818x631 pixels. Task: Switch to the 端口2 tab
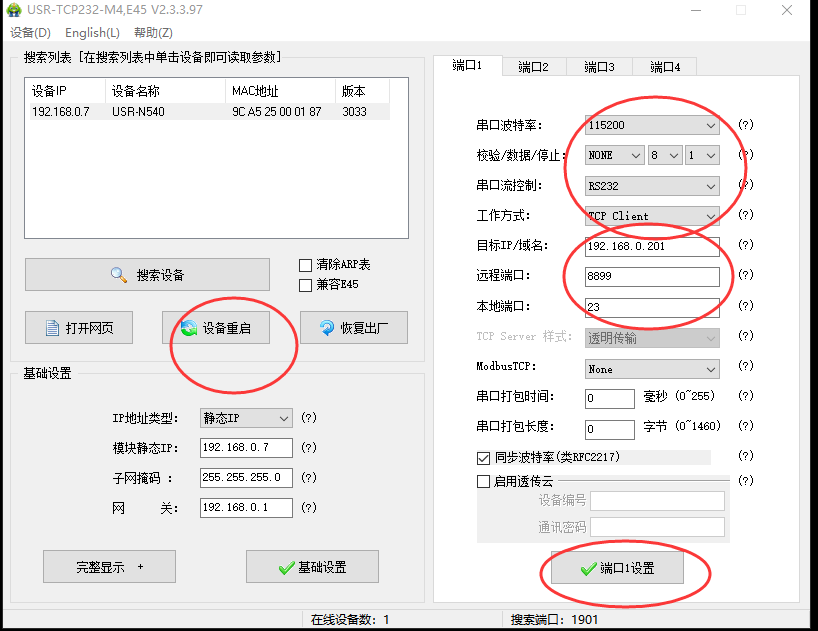coord(533,67)
